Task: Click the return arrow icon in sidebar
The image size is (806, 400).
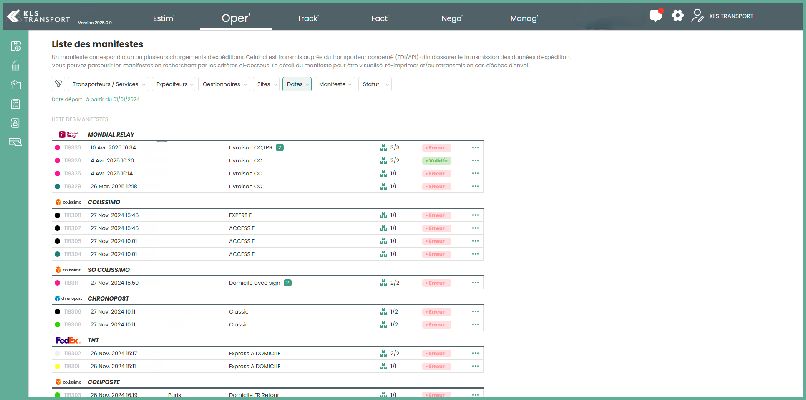Action: click(x=15, y=85)
